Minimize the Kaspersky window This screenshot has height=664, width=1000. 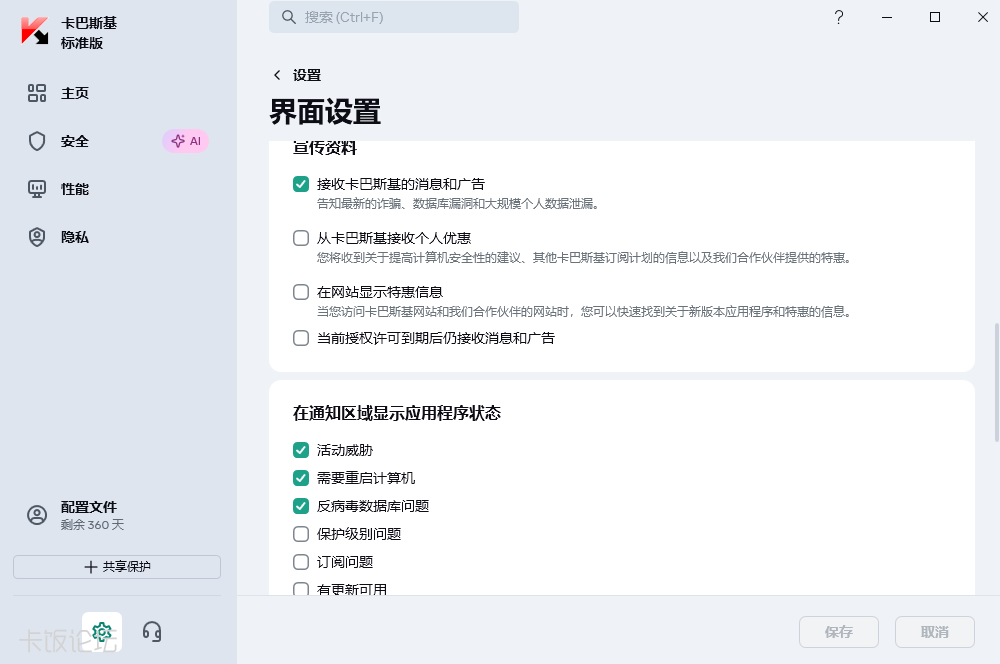tap(887, 17)
